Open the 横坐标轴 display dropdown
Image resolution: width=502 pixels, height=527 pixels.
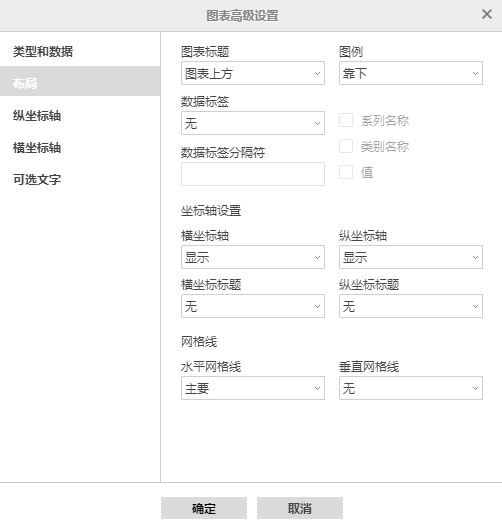[253, 257]
